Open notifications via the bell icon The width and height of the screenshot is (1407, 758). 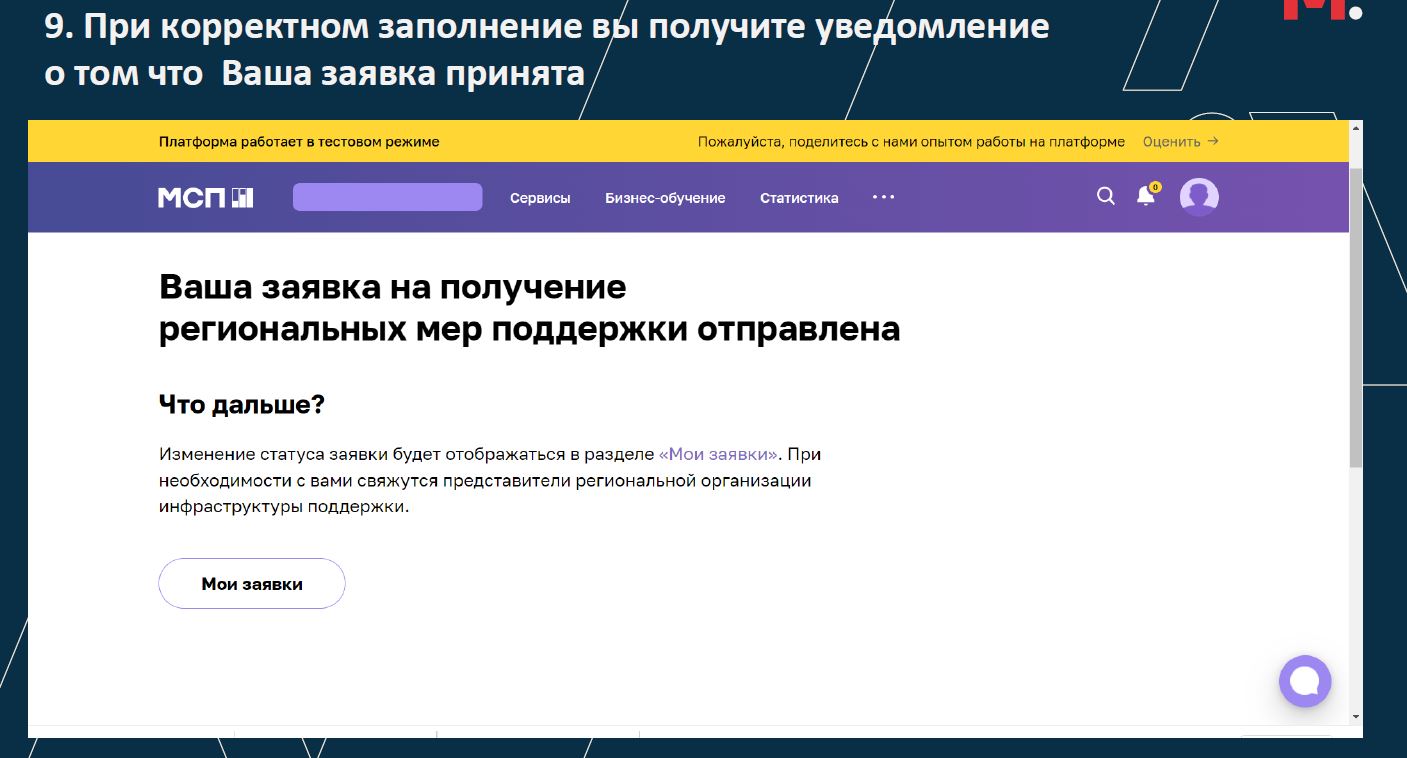click(1146, 196)
